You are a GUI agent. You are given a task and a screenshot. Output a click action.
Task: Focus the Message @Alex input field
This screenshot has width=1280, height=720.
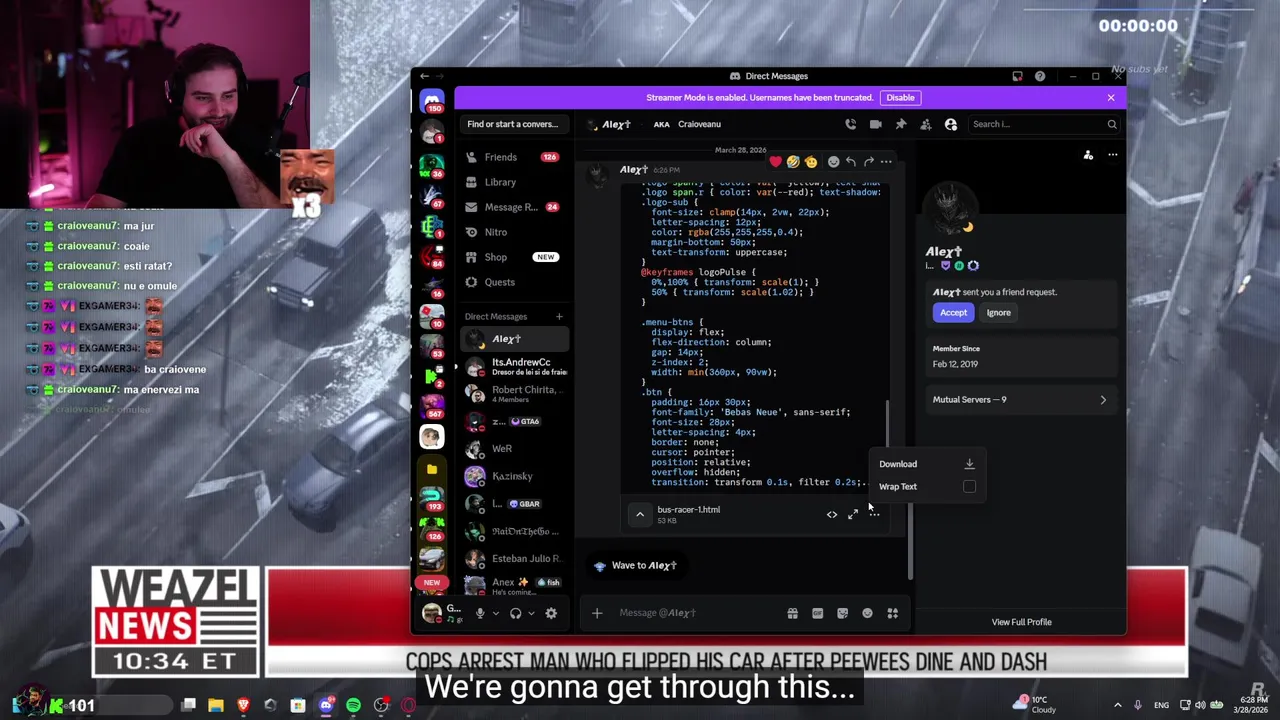(700, 613)
